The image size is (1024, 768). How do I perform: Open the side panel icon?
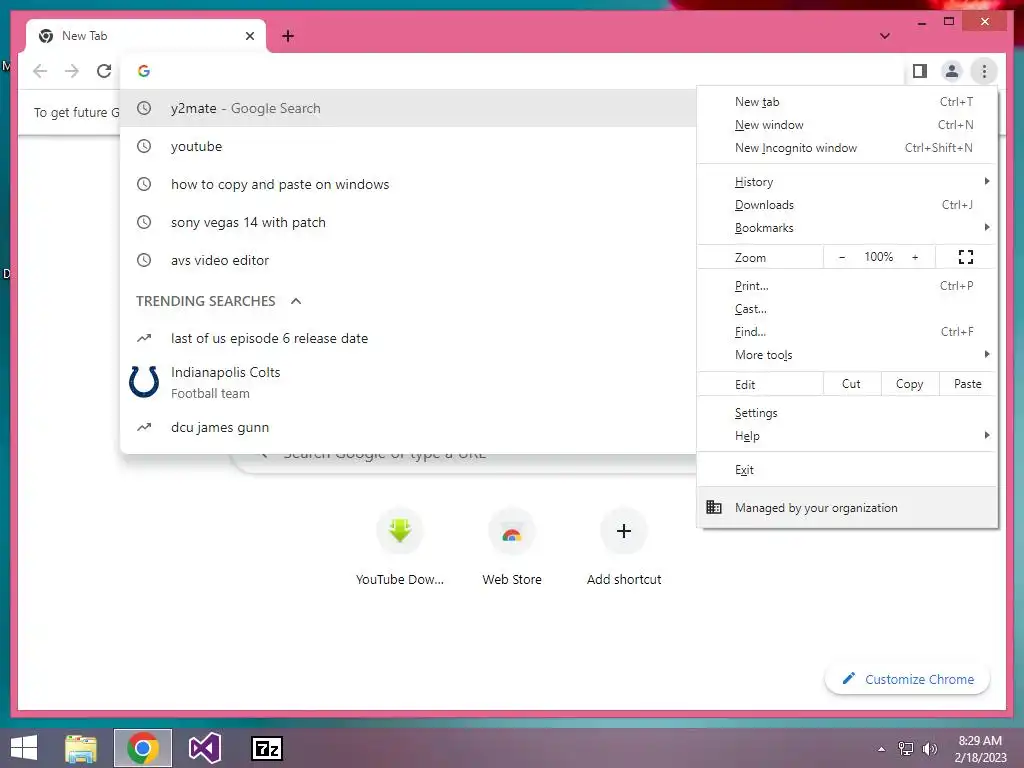pyautogui.click(x=920, y=71)
